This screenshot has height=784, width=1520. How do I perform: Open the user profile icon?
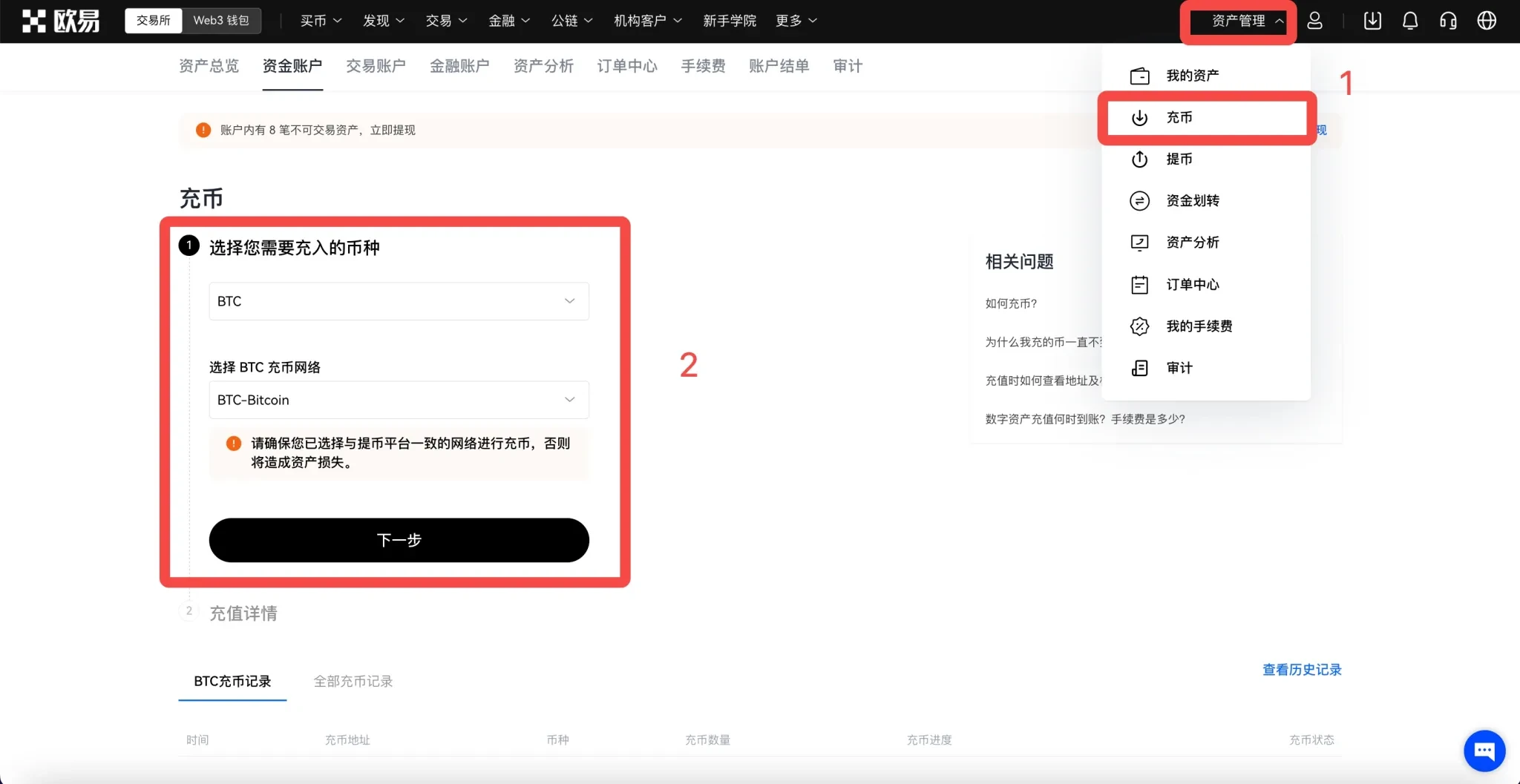[1314, 21]
